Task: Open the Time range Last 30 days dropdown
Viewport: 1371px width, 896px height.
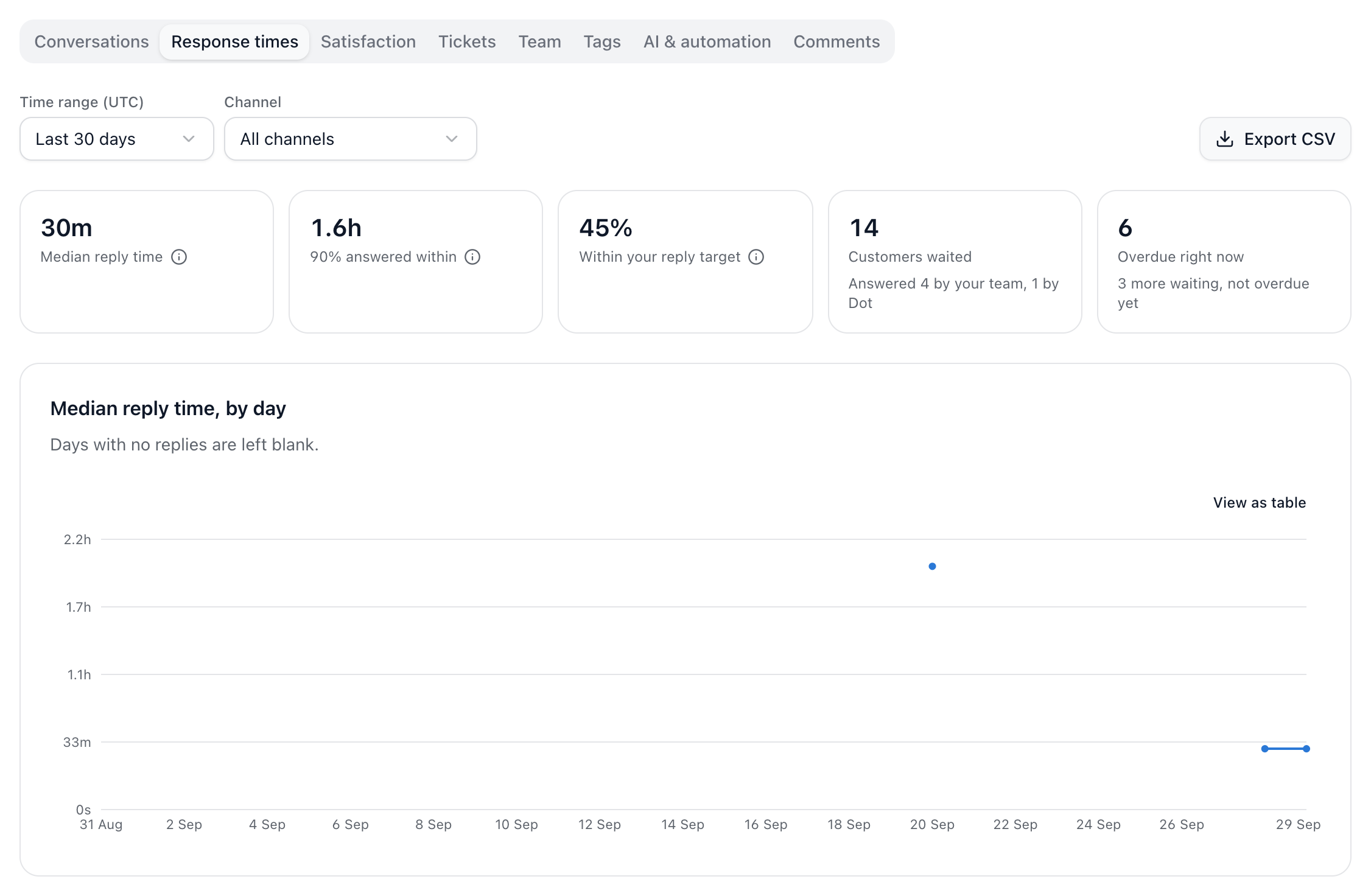Action: click(x=117, y=139)
